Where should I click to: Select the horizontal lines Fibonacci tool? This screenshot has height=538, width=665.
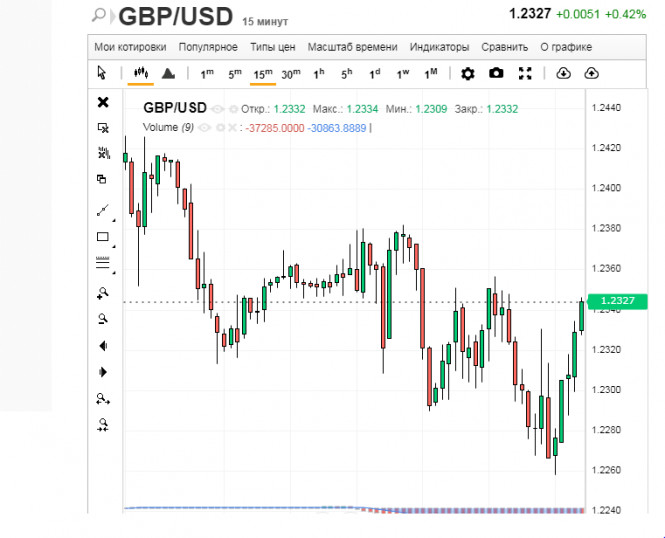pyautogui.click(x=103, y=263)
